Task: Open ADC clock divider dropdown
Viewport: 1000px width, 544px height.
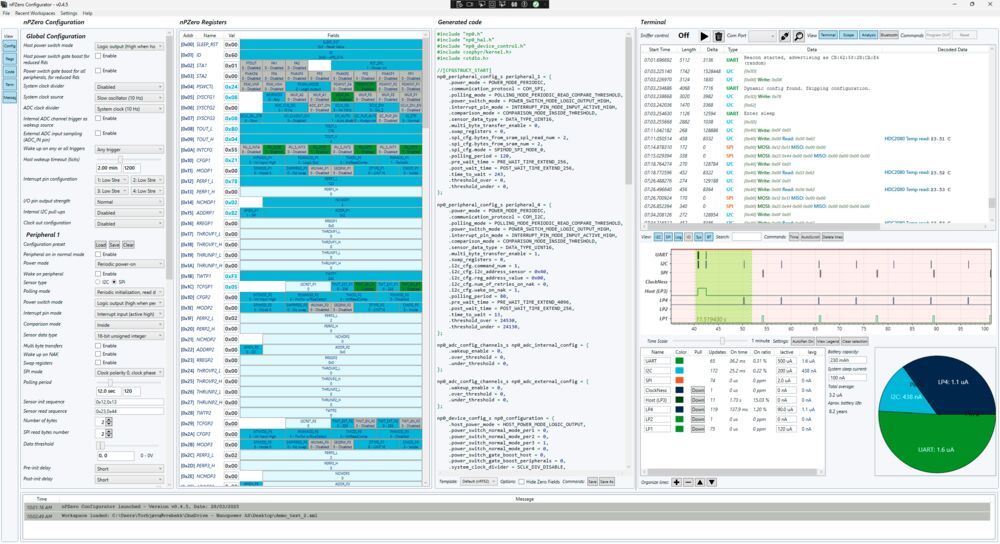Action: 129,109
